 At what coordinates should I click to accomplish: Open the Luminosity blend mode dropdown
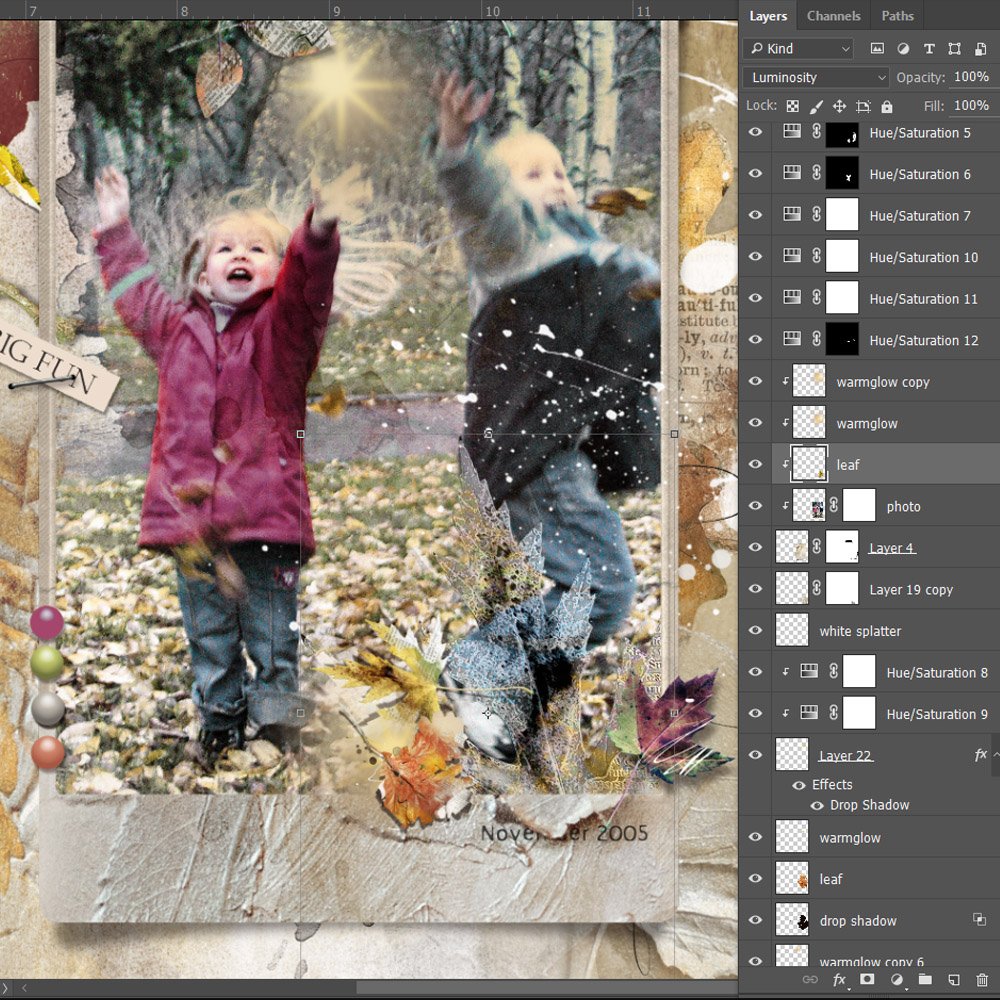pyautogui.click(x=816, y=77)
